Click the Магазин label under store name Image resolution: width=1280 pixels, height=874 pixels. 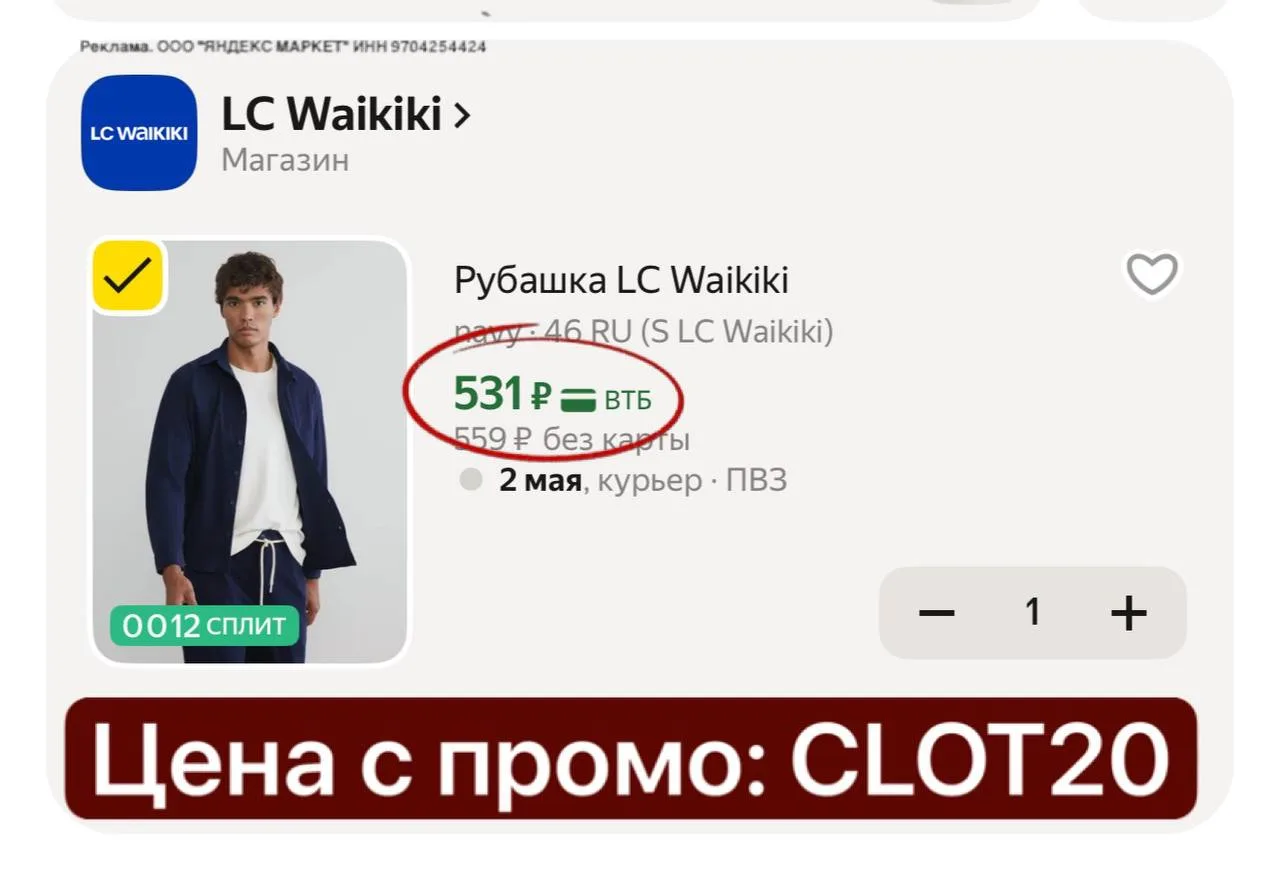(x=285, y=160)
